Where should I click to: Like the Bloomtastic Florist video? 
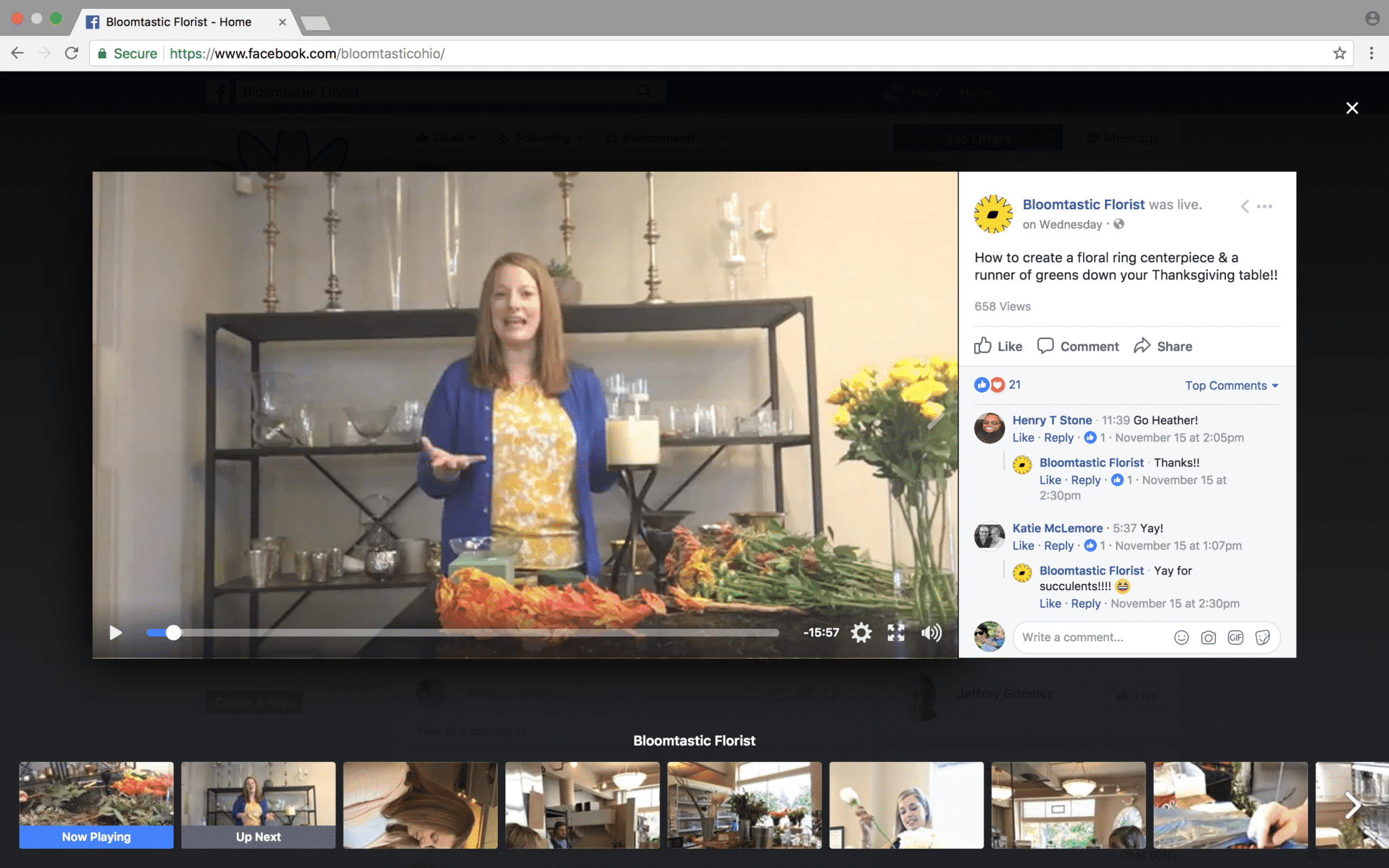998,346
